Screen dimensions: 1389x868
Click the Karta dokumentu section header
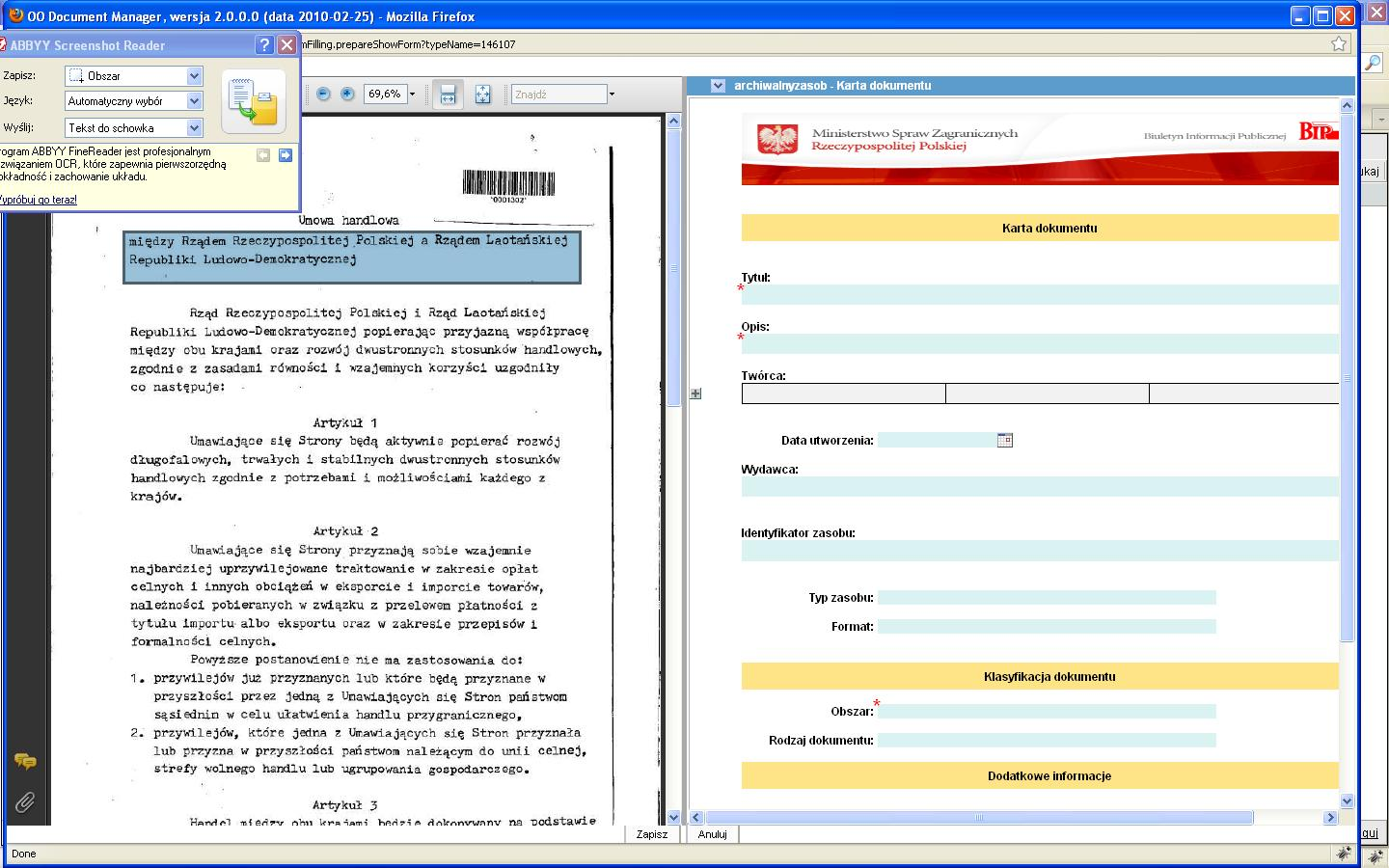click(x=1040, y=228)
